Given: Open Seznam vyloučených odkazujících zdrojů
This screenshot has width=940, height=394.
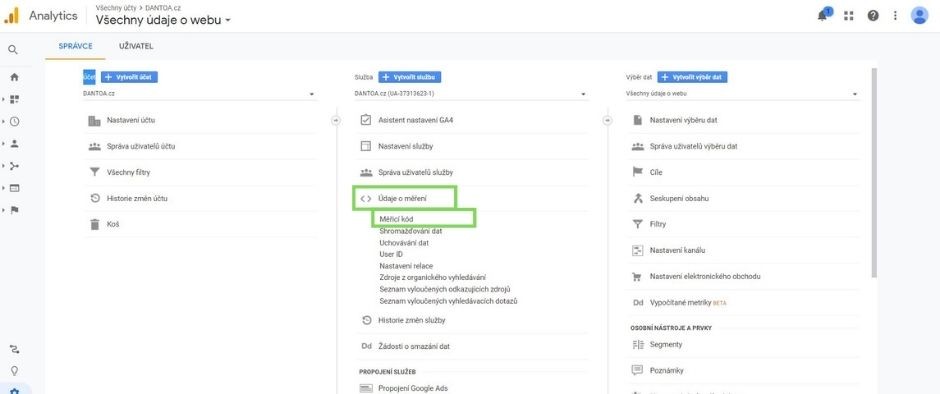Looking at the screenshot, I should point(445,289).
